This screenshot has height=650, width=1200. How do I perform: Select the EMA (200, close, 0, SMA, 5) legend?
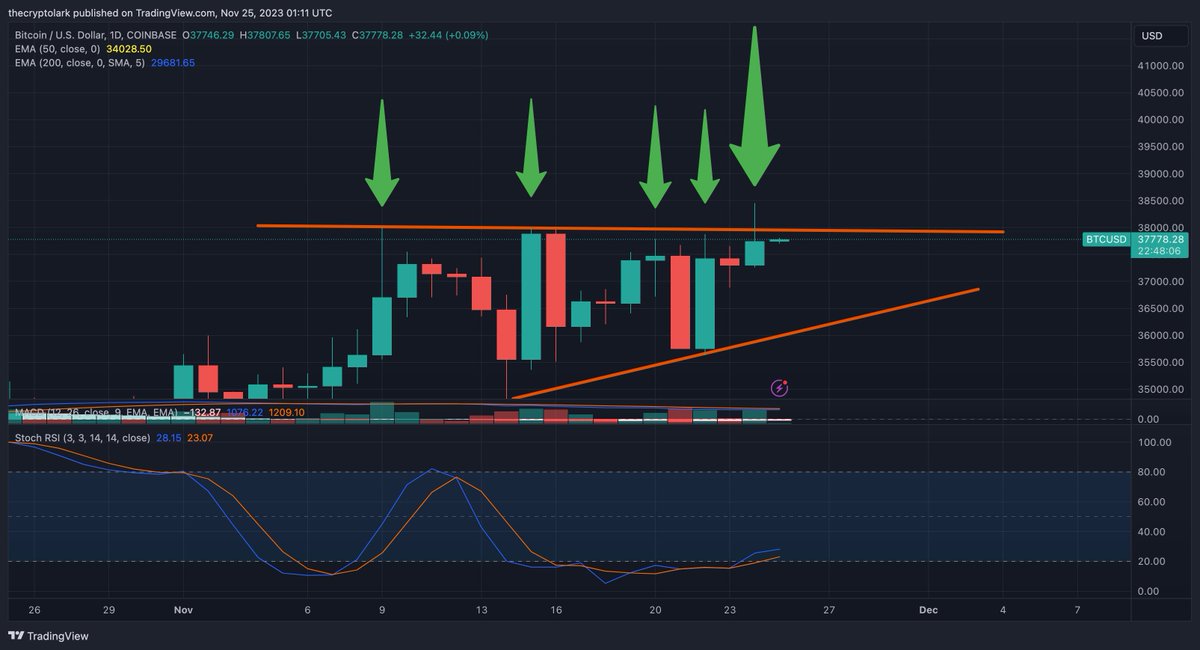[x=81, y=62]
